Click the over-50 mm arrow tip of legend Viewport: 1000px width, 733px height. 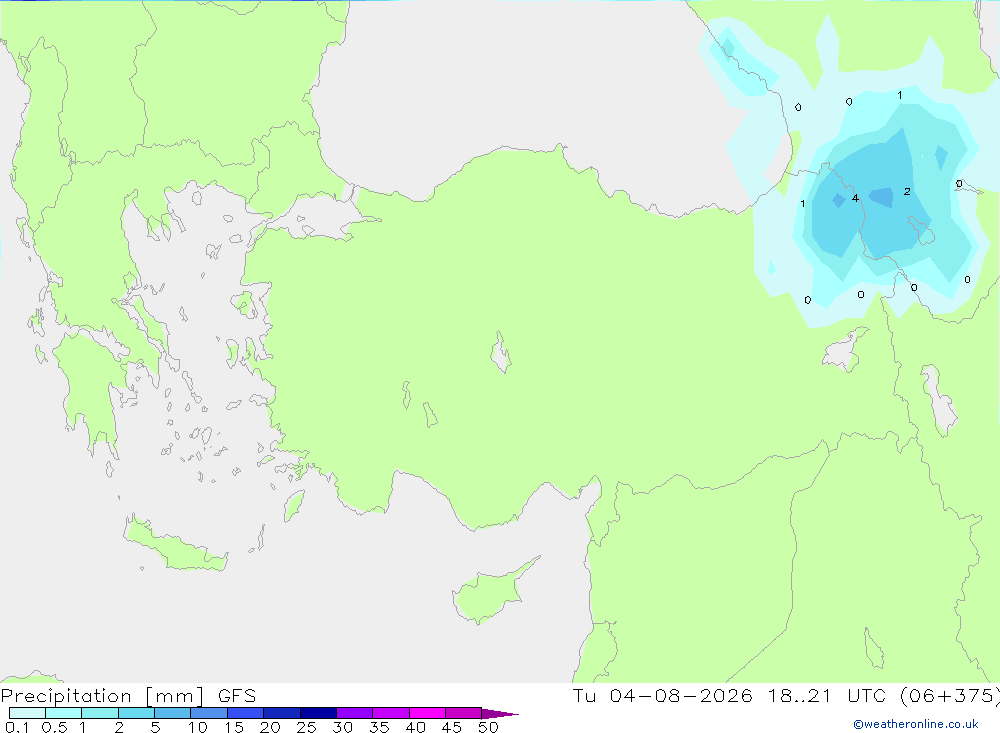[x=499, y=714]
